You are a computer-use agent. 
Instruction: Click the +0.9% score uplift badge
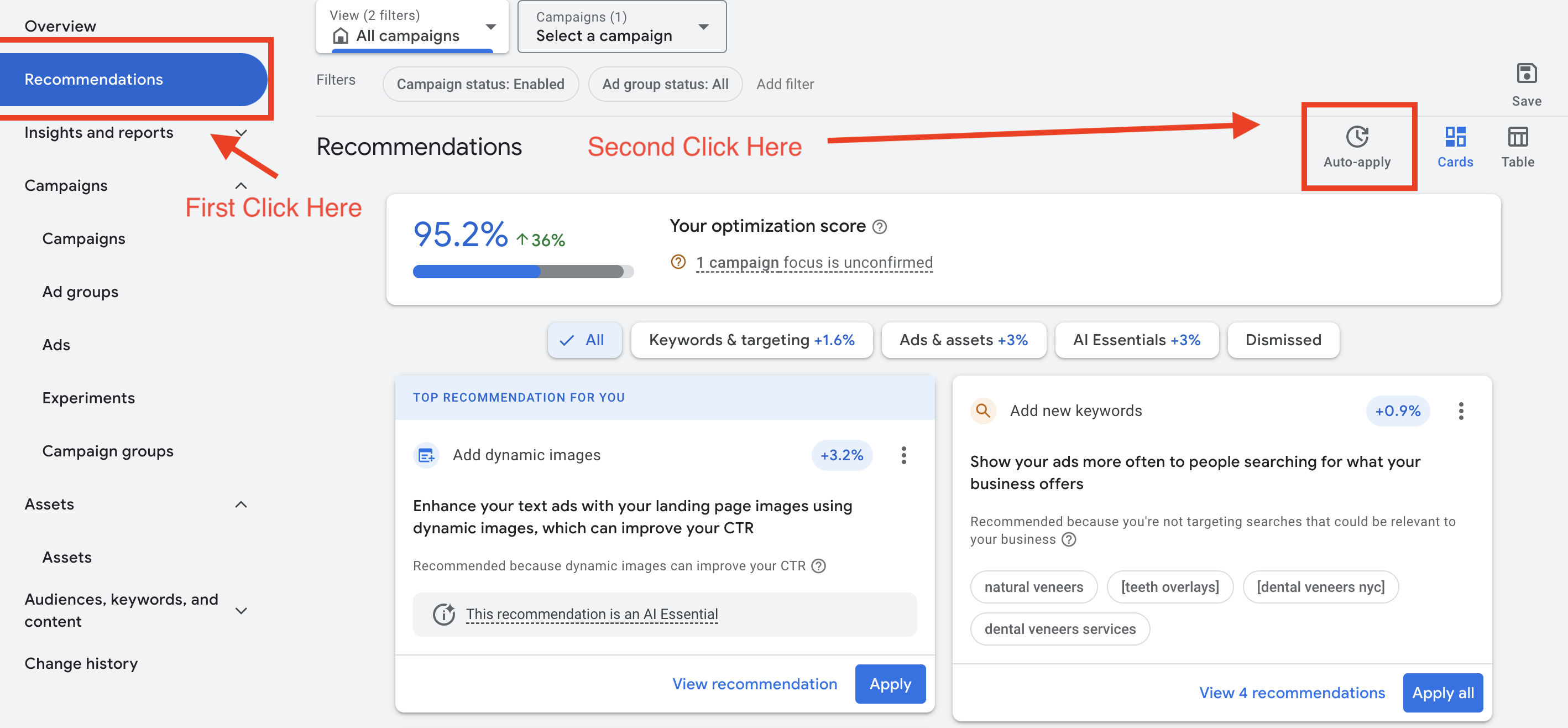(1398, 410)
